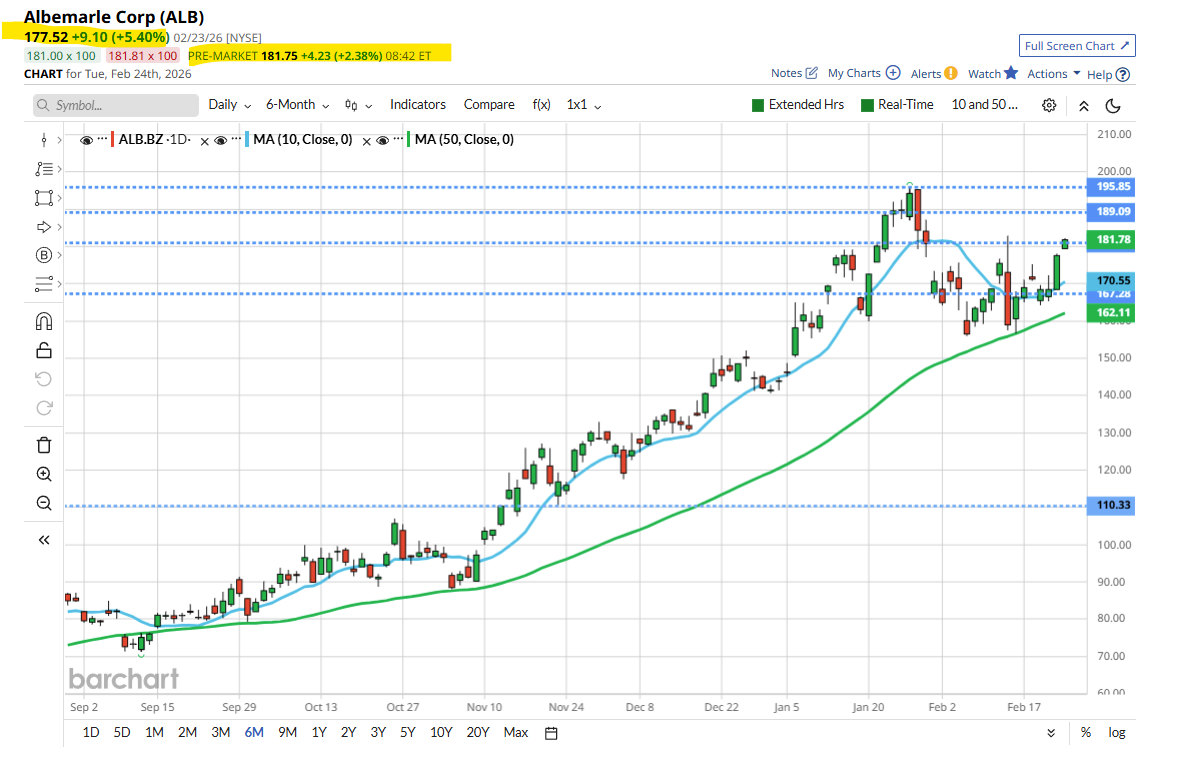Viewport: 1183px width, 770px height.
Task: Open chart settings gear
Action: pos(1049,105)
